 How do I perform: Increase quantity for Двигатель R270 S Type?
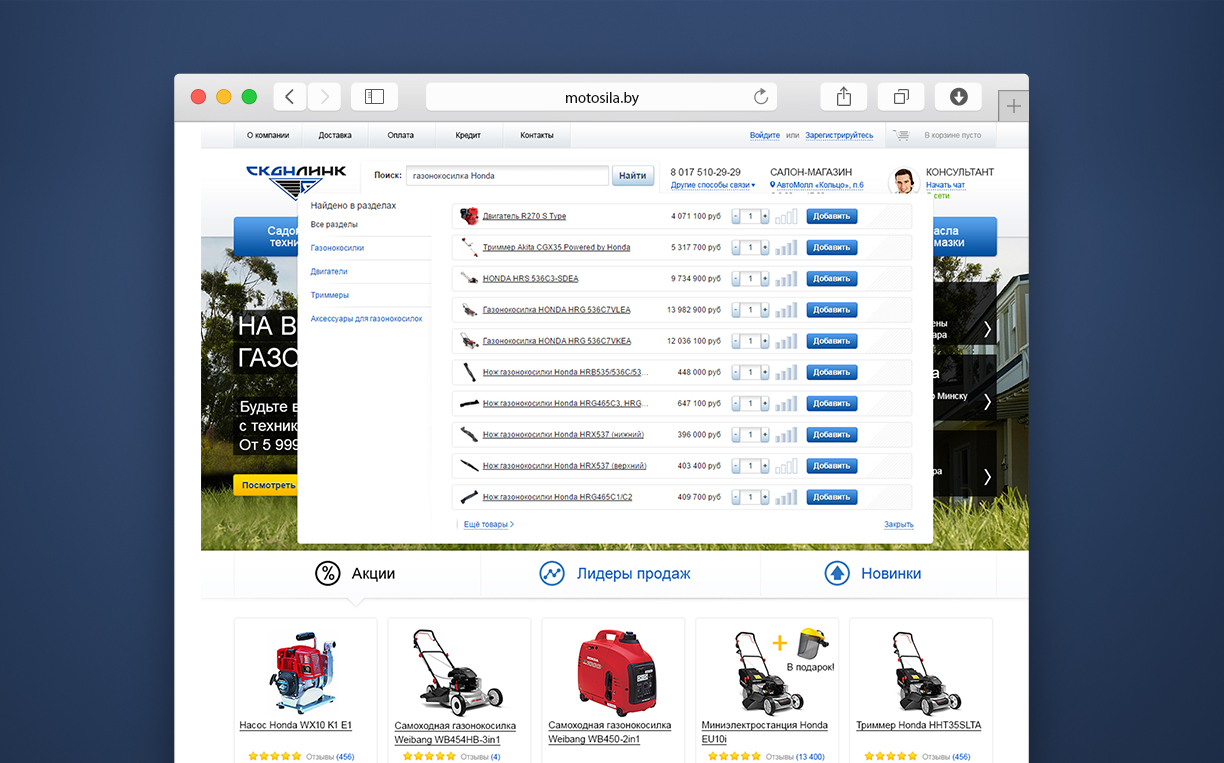click(x=765, y=216)
